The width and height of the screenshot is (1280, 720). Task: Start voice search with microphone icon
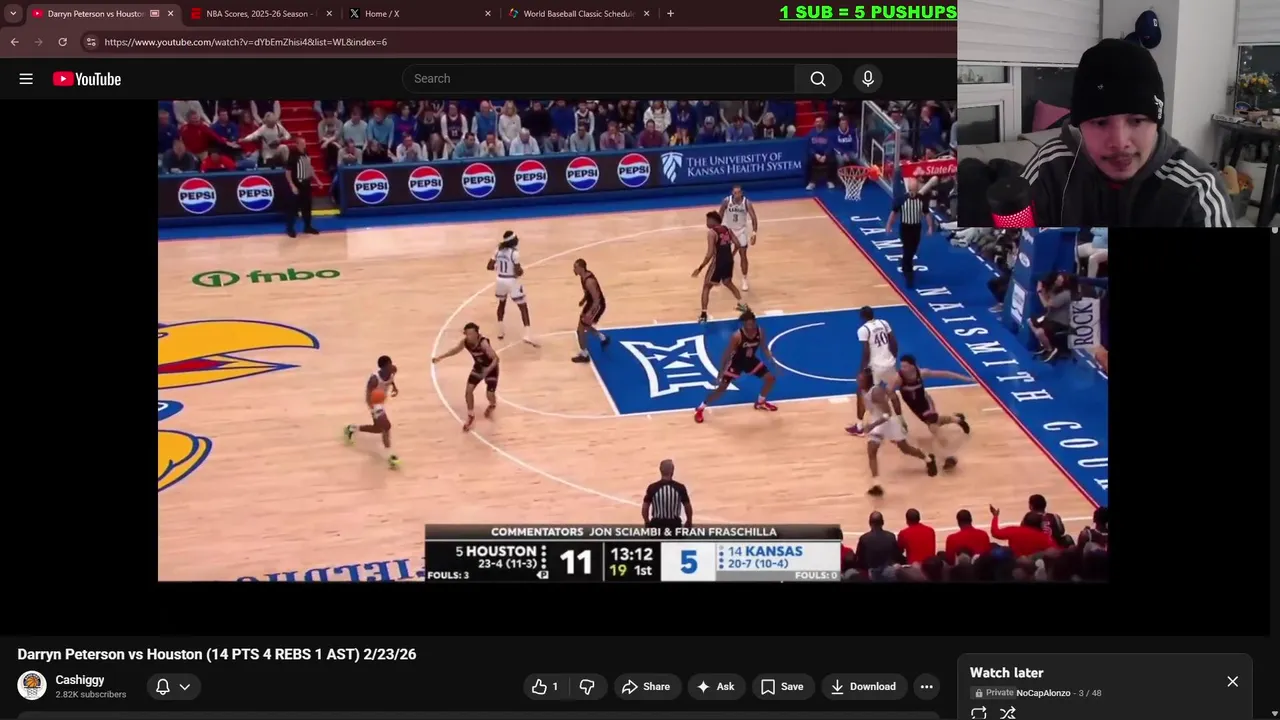pyautogui.click(x=868, y=79)
